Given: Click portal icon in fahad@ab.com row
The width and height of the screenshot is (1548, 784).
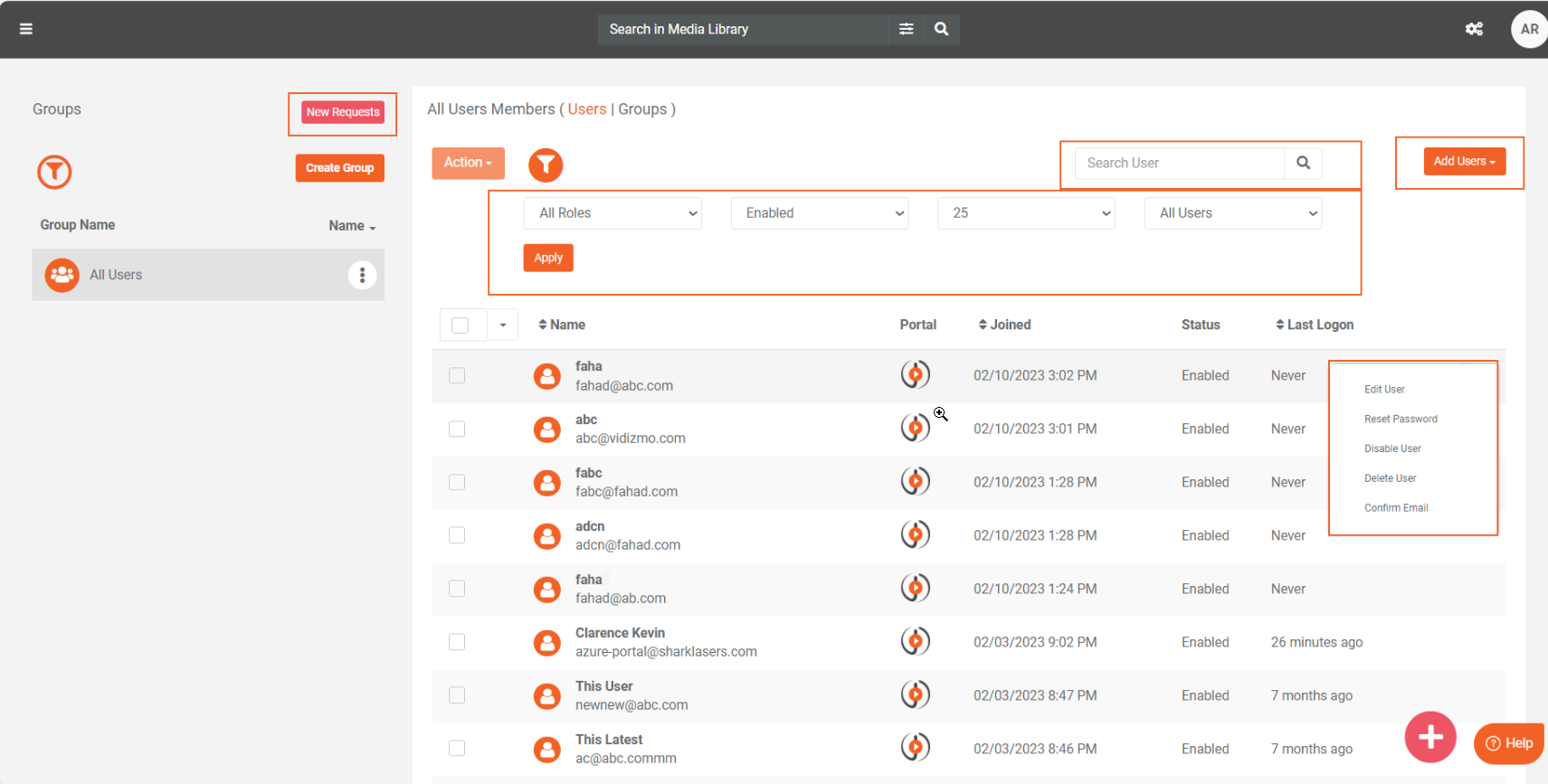Looking at the screenshot, I should [915, 588].
